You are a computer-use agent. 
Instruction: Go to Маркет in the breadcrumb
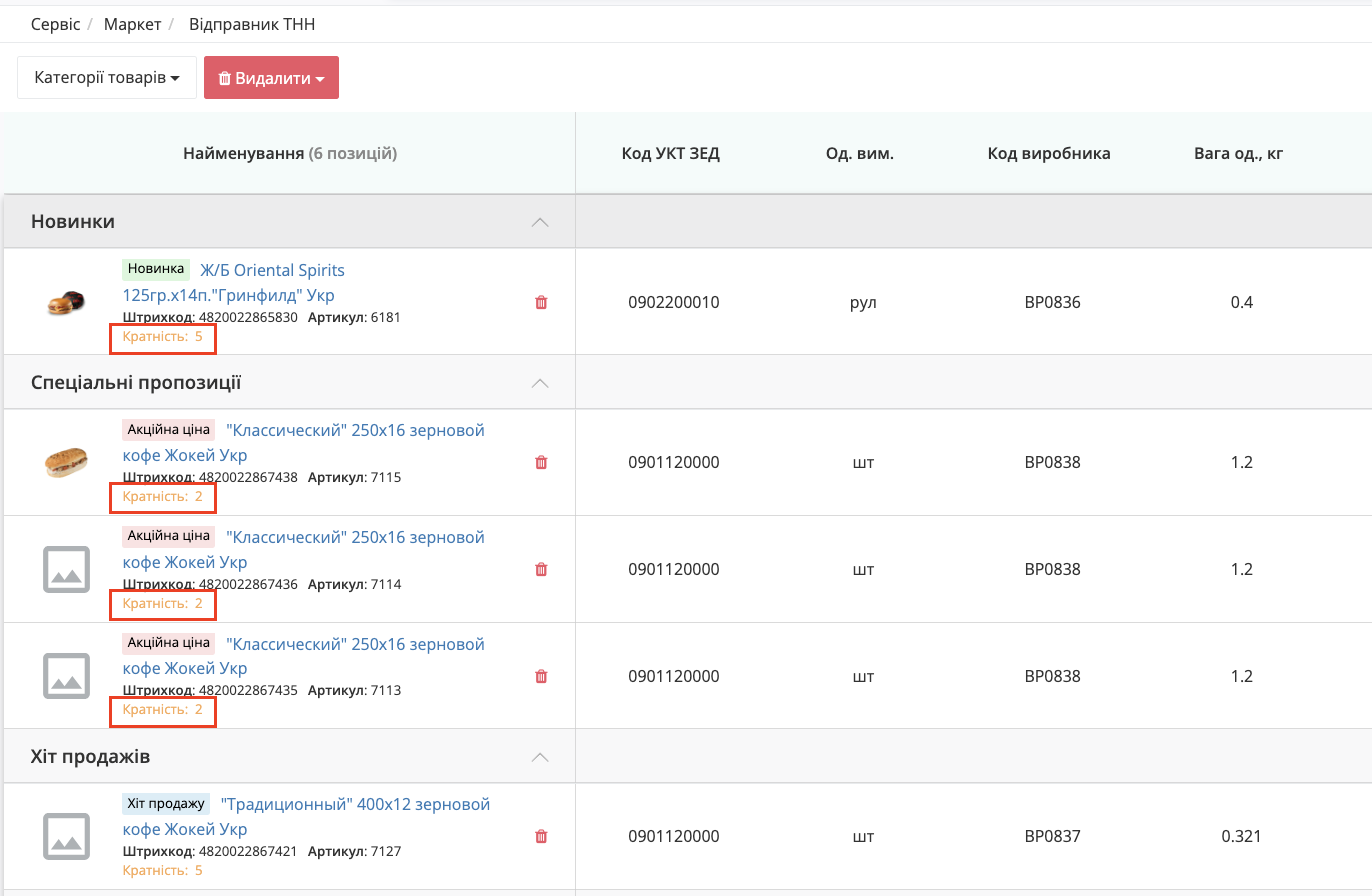pos(131,24)
